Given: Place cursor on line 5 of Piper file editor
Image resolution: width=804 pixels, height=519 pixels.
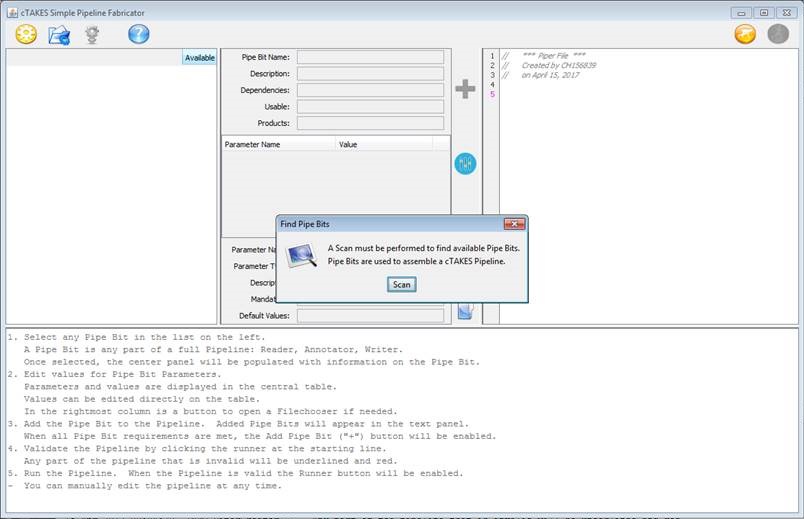Looking at the screenshot, I should tap(600, 95).
